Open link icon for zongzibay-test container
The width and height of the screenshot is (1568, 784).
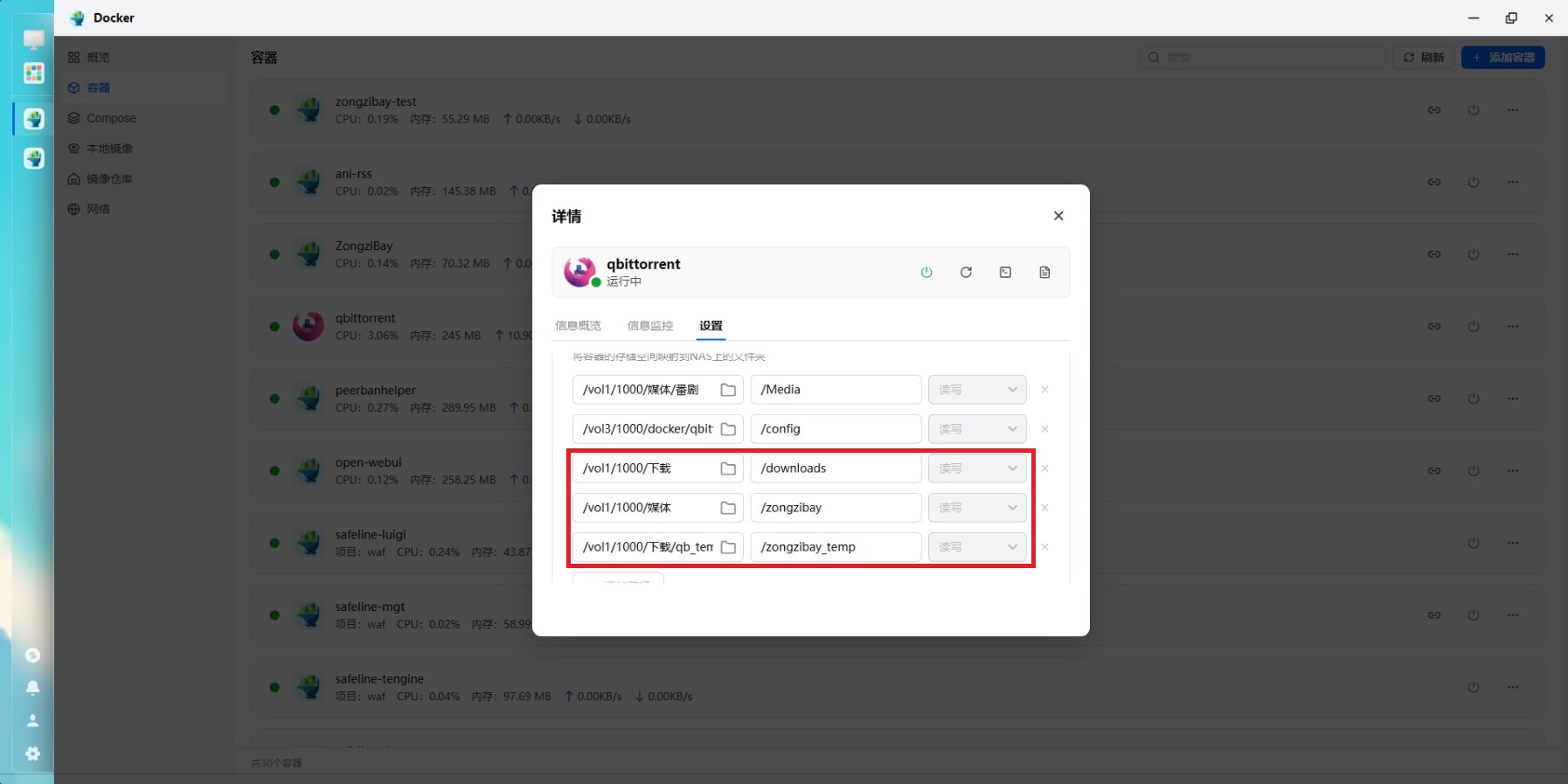pyautogui.click(x=1434, y=110)
